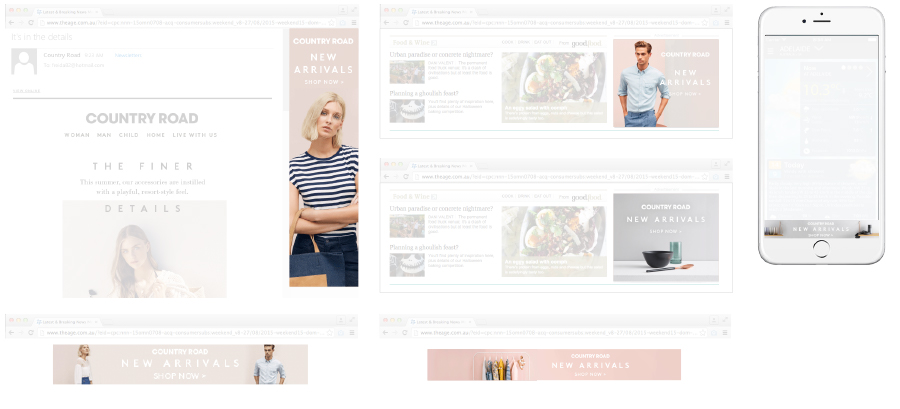
Task: Open CHILD in the Country Road email navigation
Action: point(129,135)
